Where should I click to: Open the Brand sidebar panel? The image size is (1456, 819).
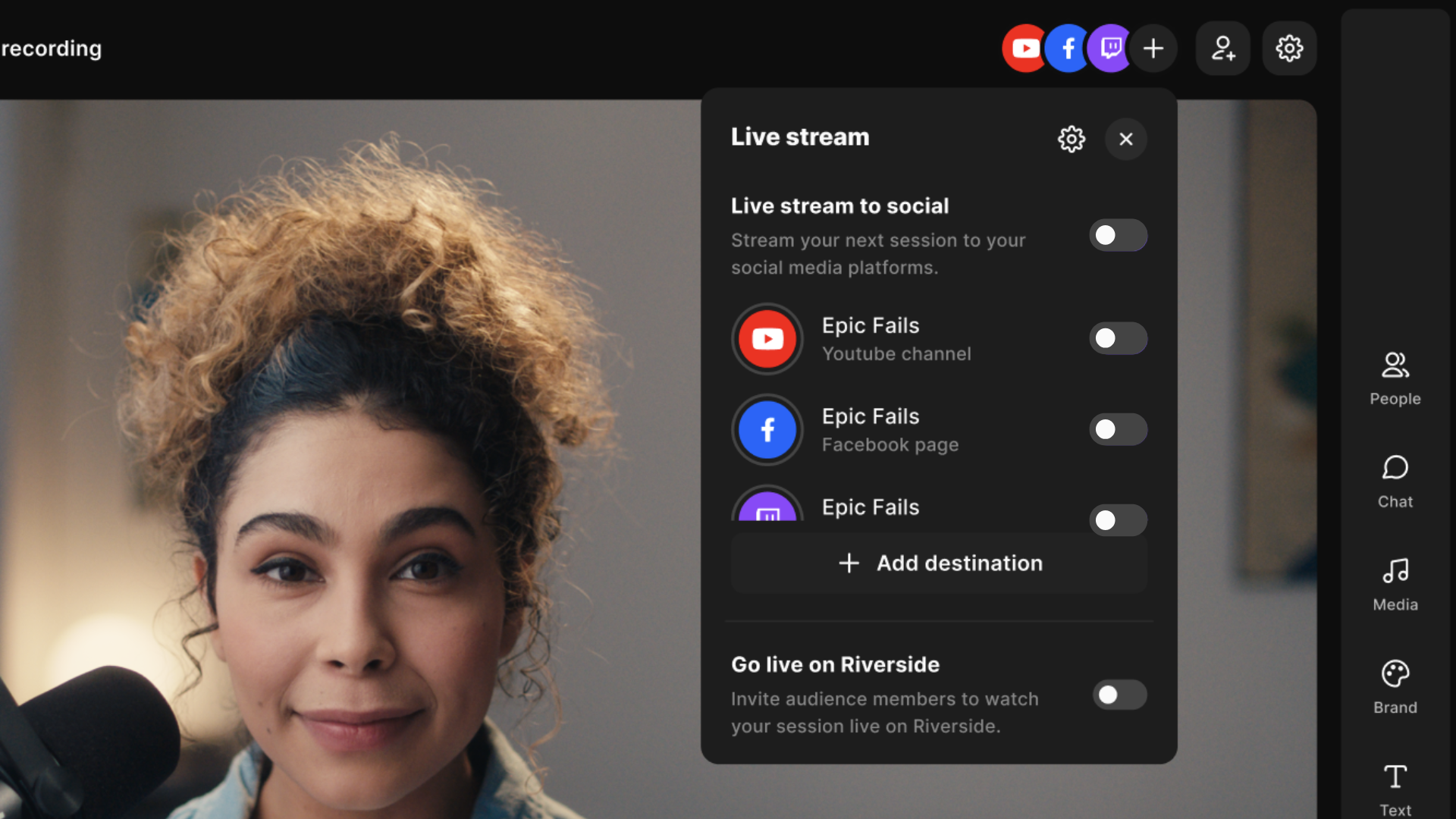tap(1395, 688)
